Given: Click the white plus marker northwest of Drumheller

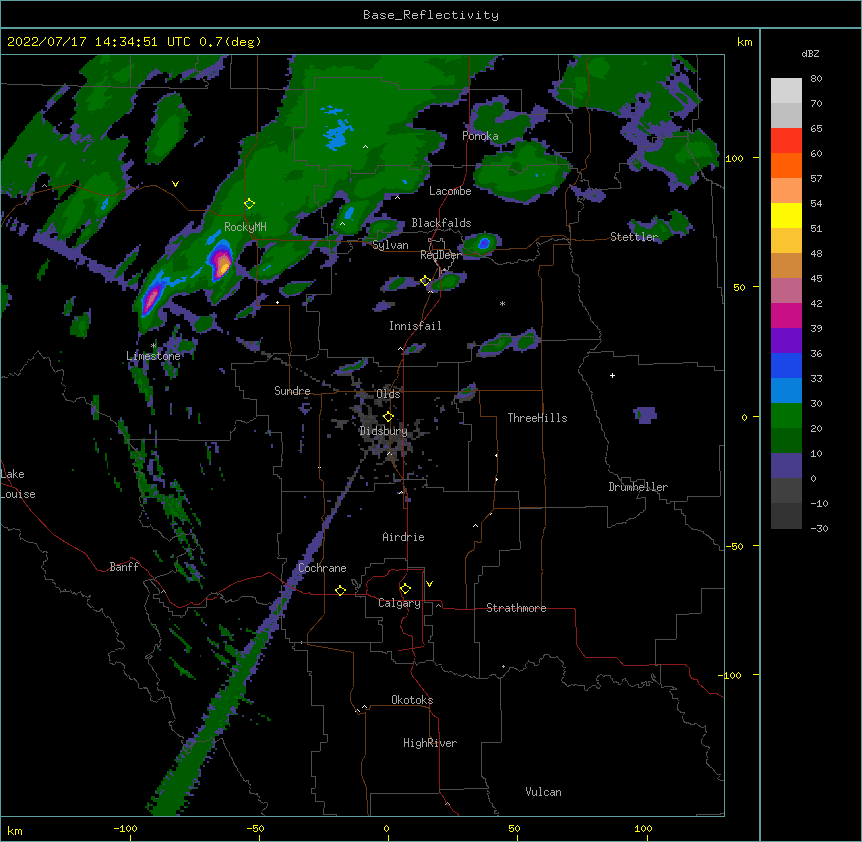Looking at the screenshot, I should [612, 375].
